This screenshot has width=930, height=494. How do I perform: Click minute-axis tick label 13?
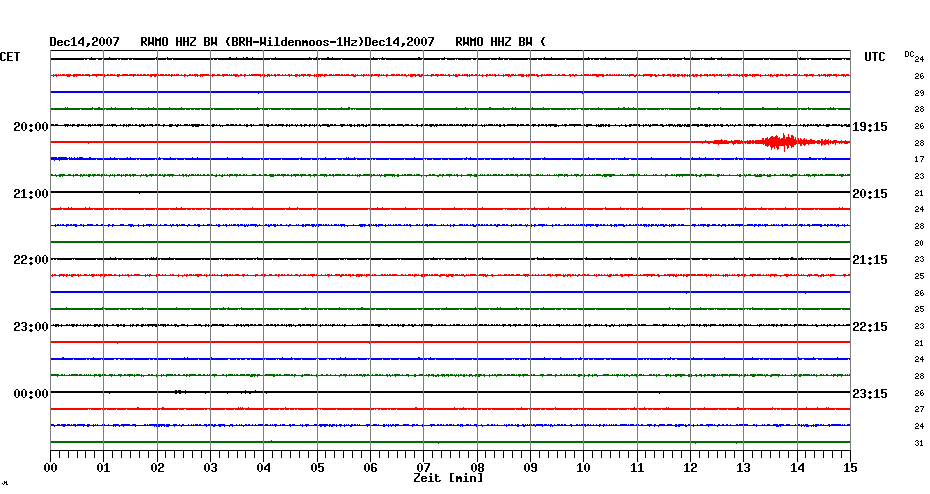click(x=744, y=468)
